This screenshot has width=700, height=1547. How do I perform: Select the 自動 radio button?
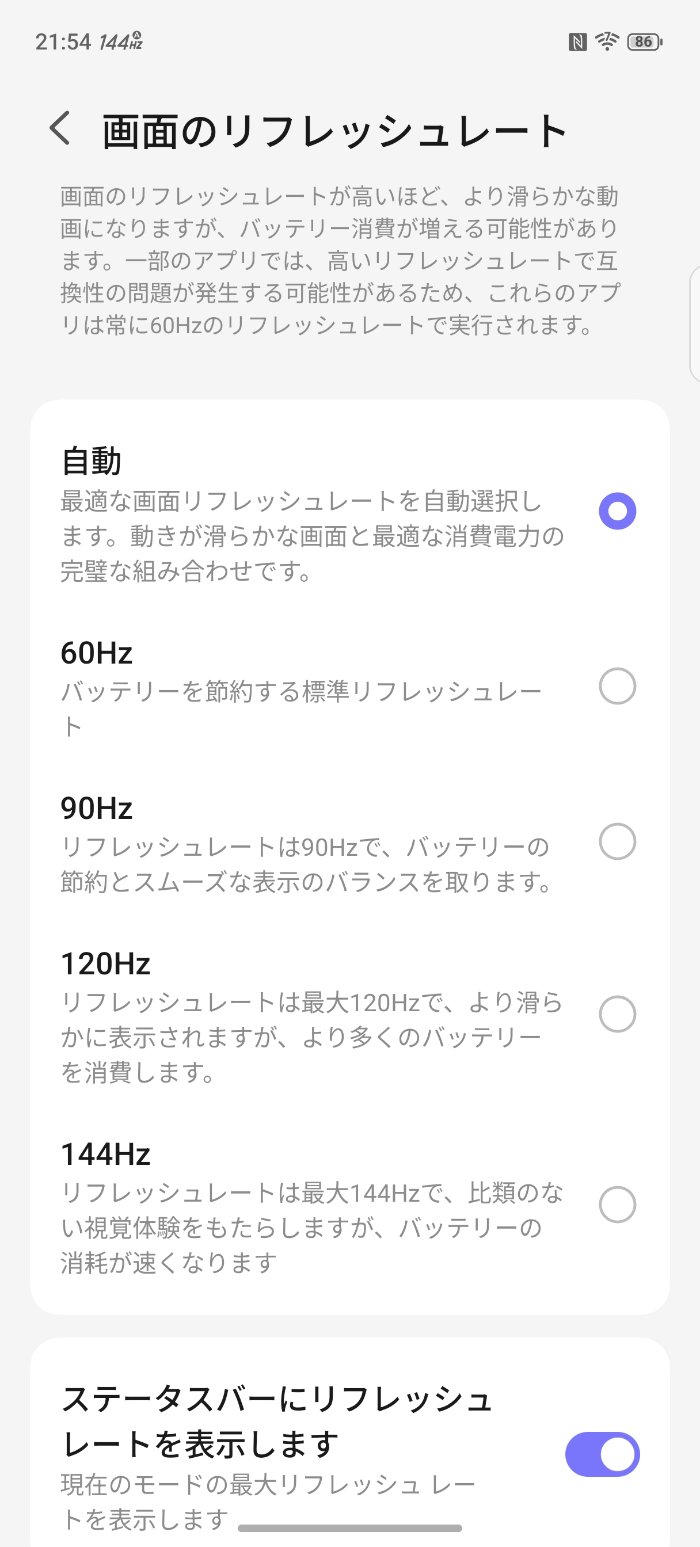tap(617, 512)
